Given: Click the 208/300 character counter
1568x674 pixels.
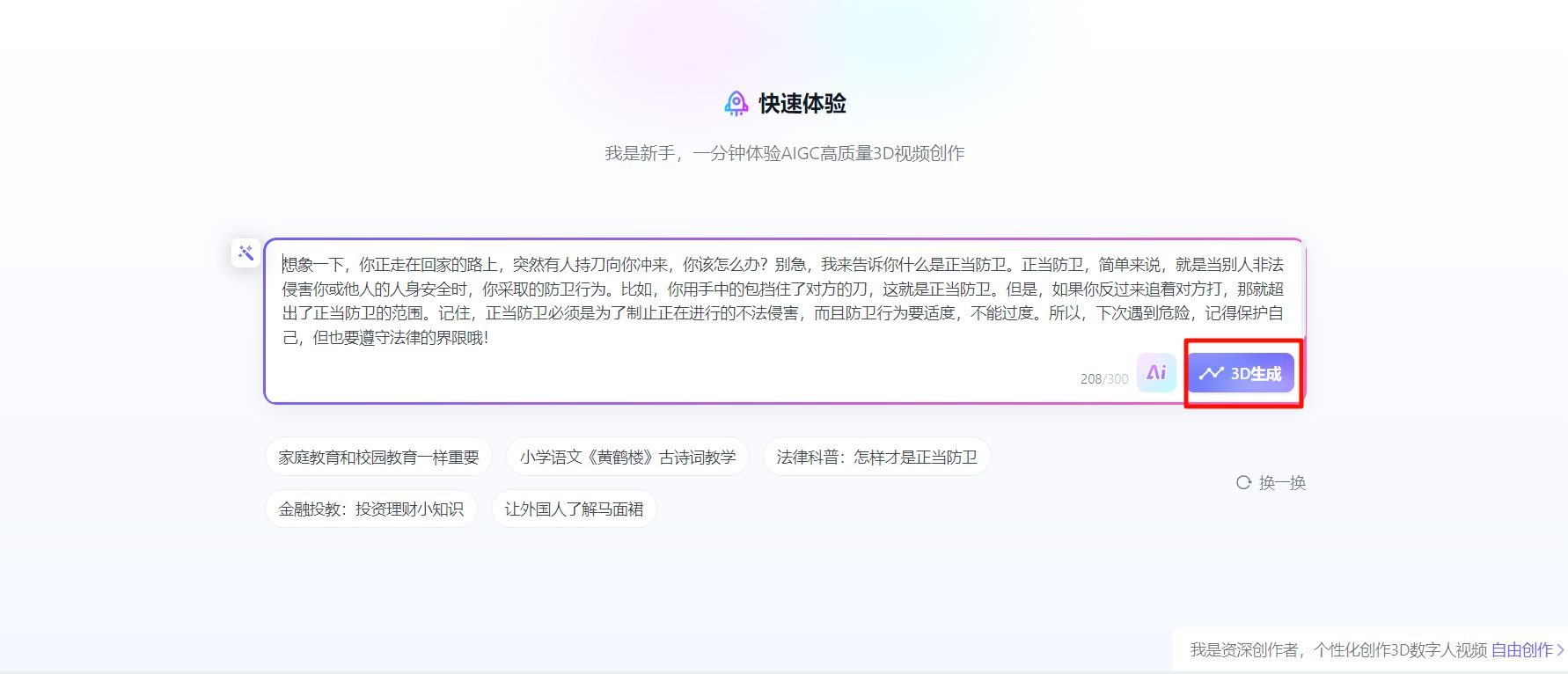Looking at the screenshot, I should coord(1103,378).
